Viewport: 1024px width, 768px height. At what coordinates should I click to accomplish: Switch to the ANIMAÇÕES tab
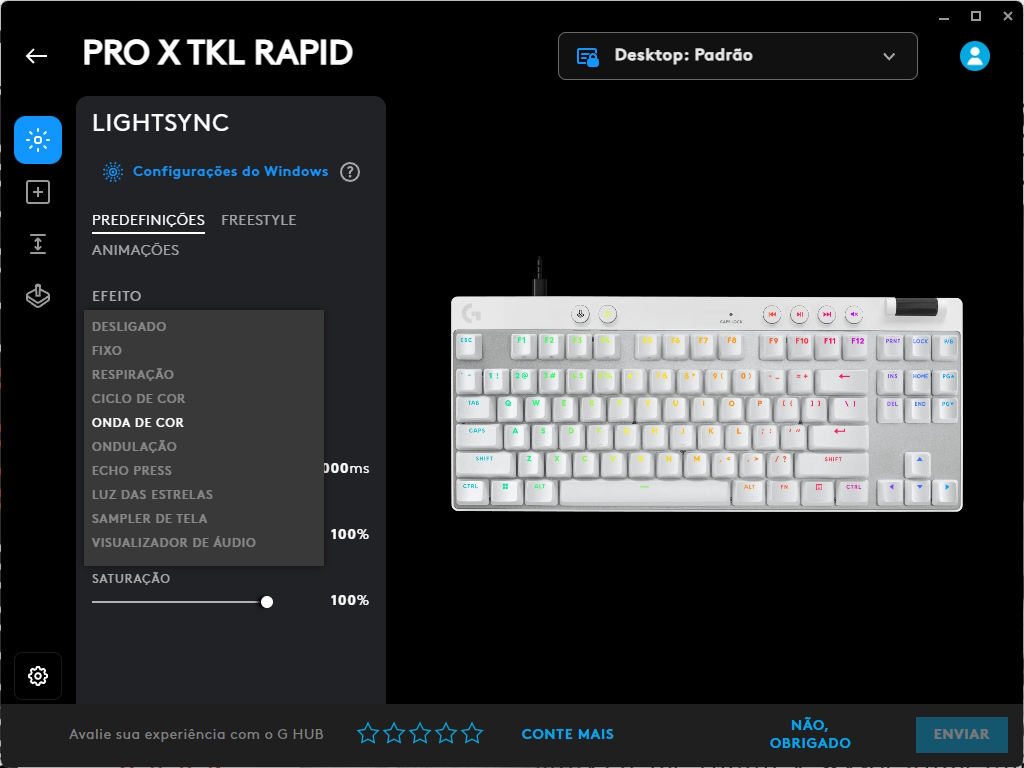(135, 250)
